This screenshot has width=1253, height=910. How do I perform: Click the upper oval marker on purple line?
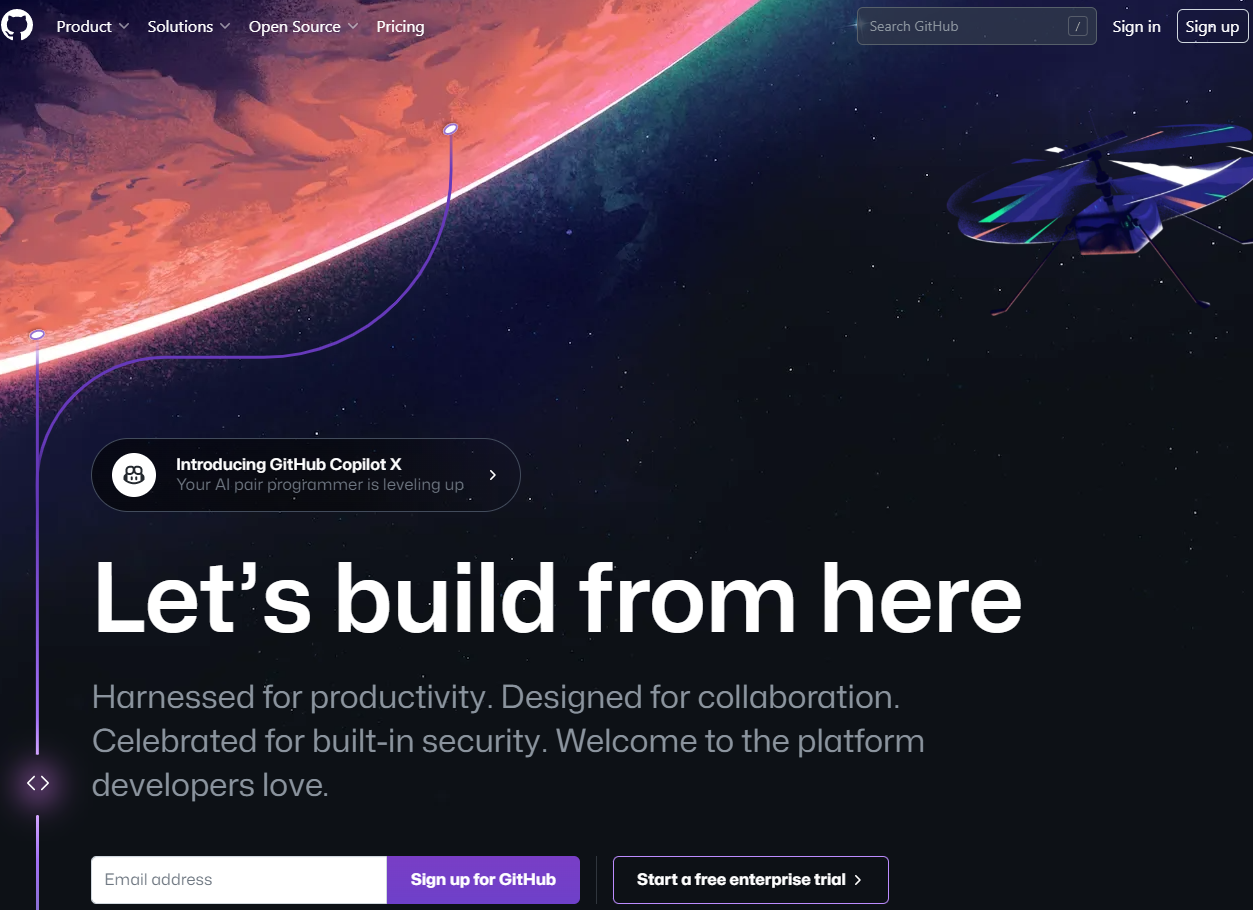pyautogui.click(x=450, y=129)
